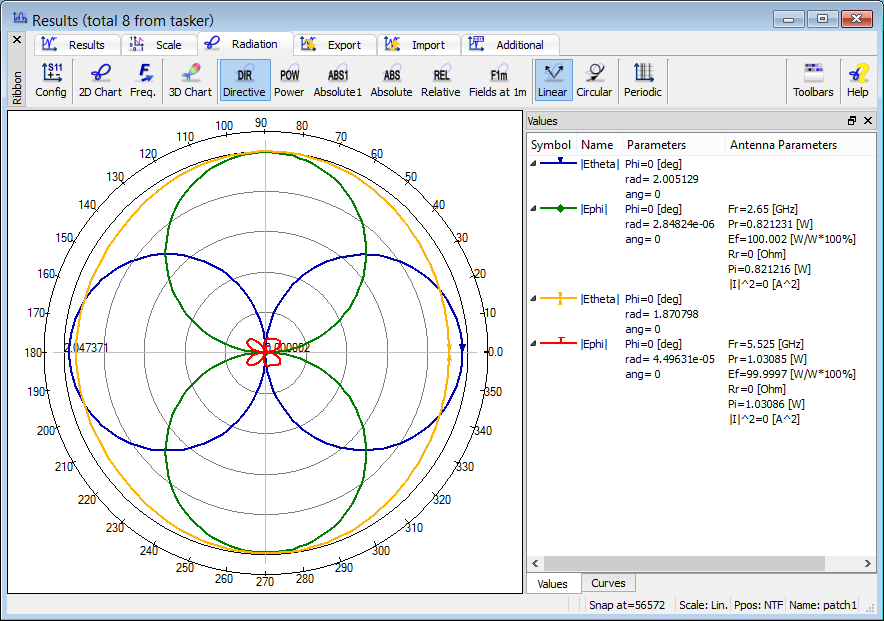This screenshot has width=884, height=621.
Task: Select Fields at 1m display
Action: (x=498, y=81)
